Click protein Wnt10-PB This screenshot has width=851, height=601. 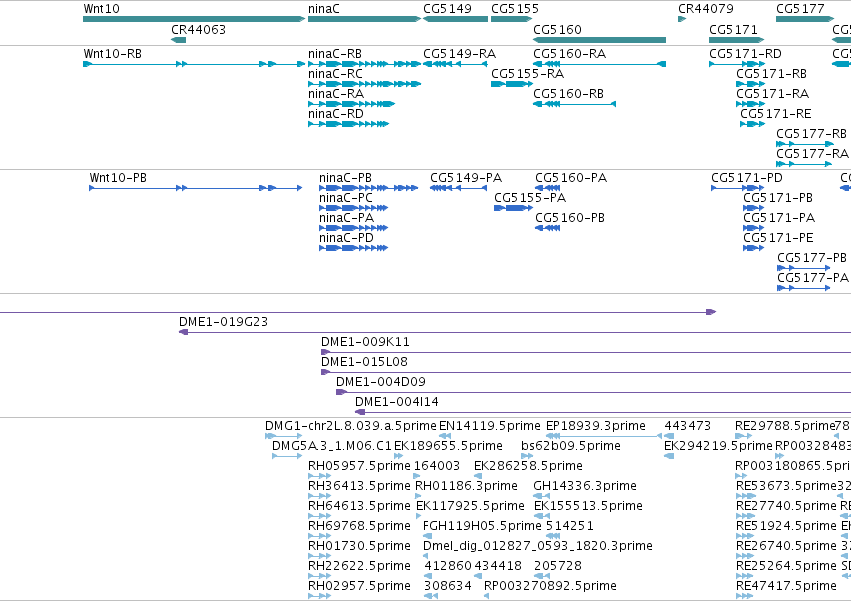click(195, 188)
